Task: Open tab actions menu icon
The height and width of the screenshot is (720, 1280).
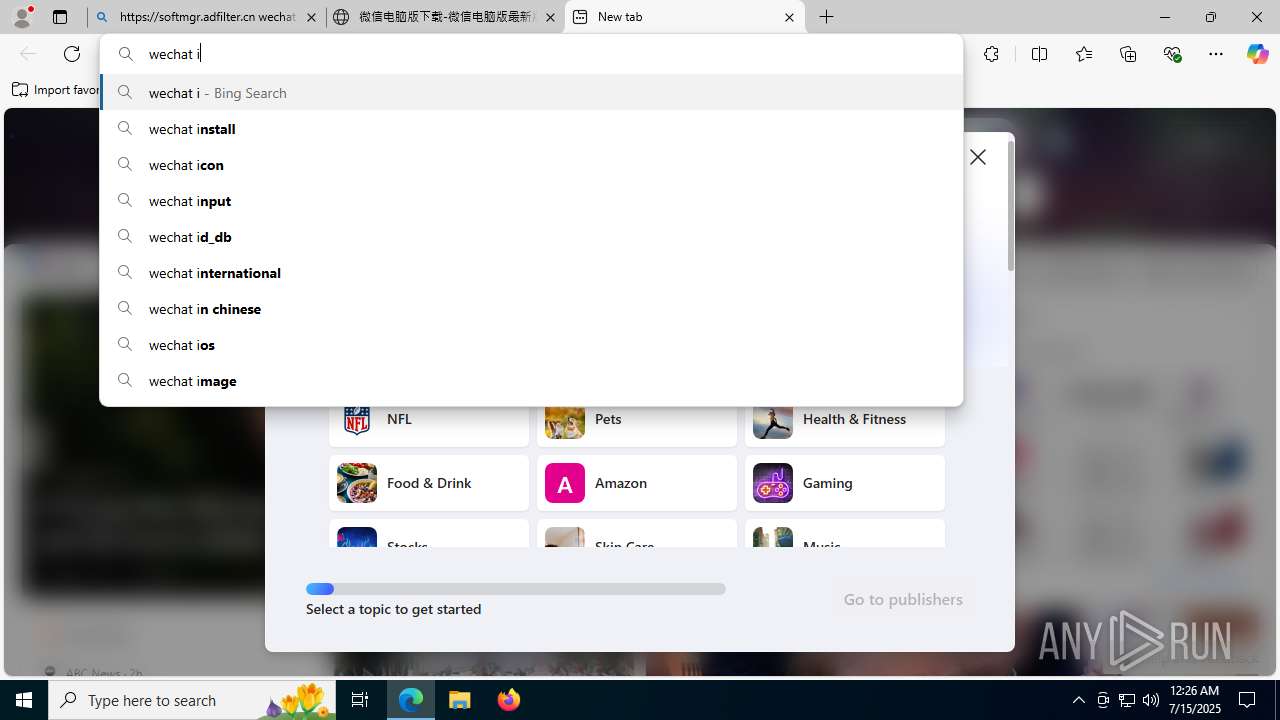Action: coord(60,17)
